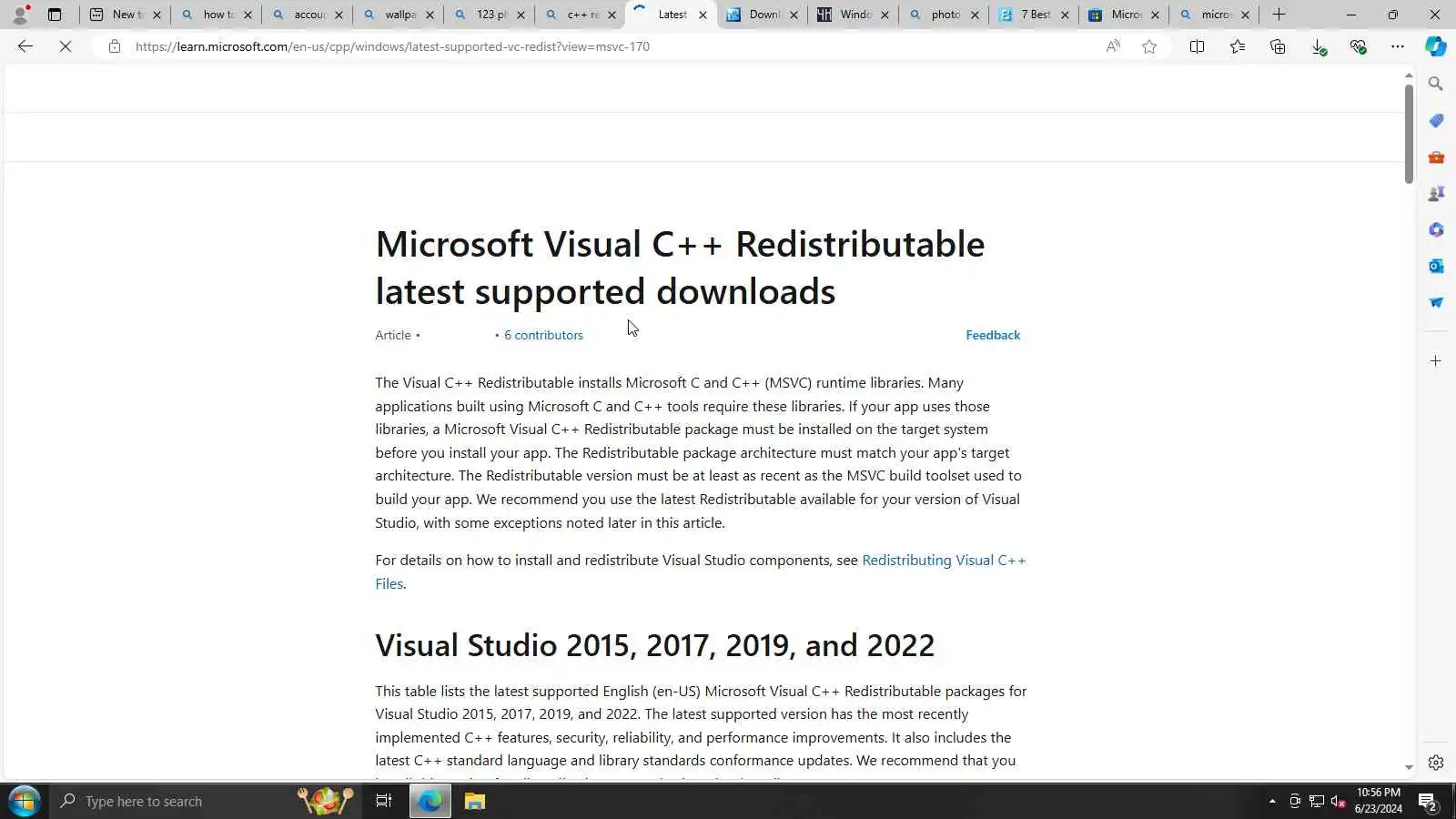Image resolution: width=1456 pixels, height=819 pixels.
Task: Open Outlook in the sidebar
Action: click(1436, 266)
